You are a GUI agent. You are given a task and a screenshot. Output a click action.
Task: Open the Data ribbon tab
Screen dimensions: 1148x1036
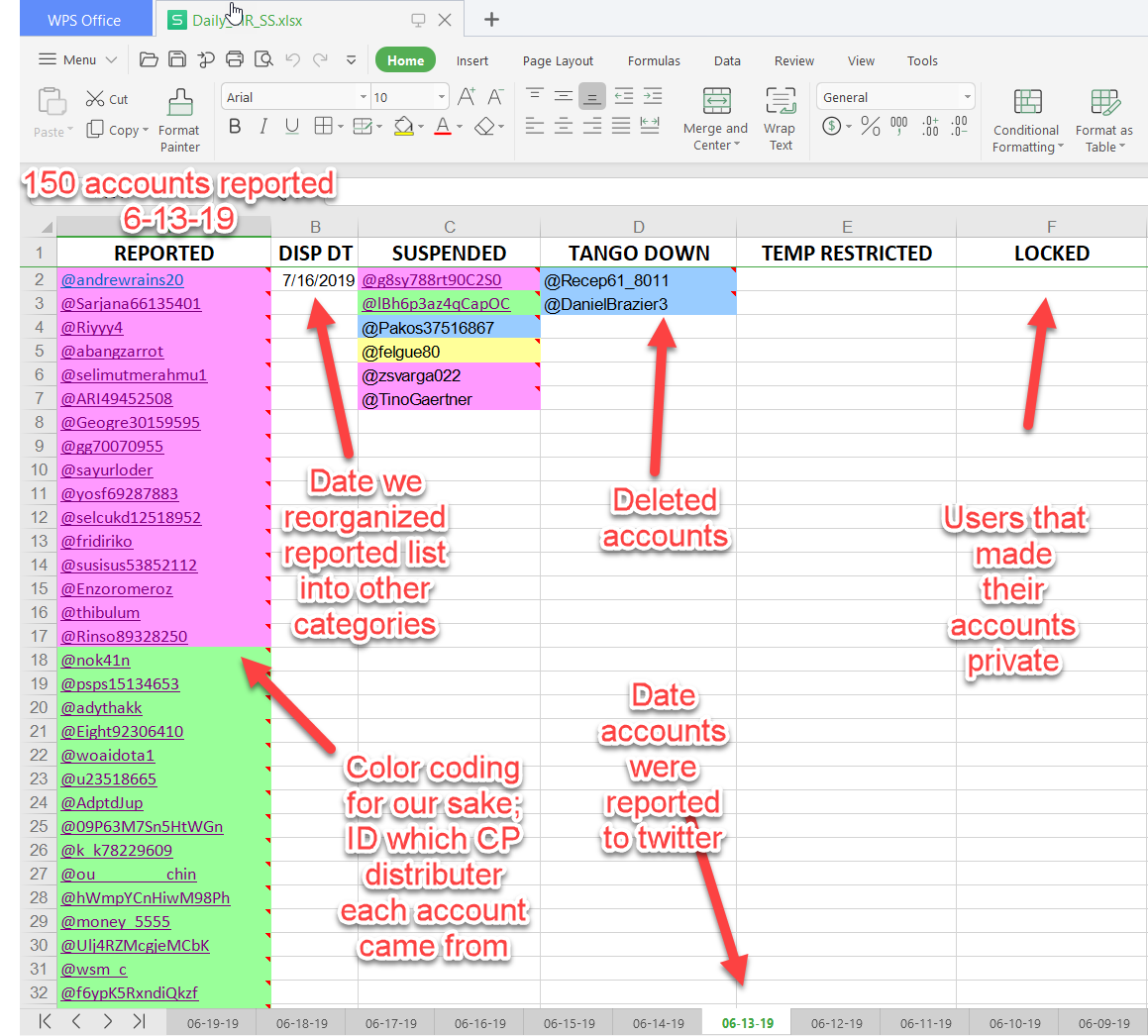click(x=727, y=60)
